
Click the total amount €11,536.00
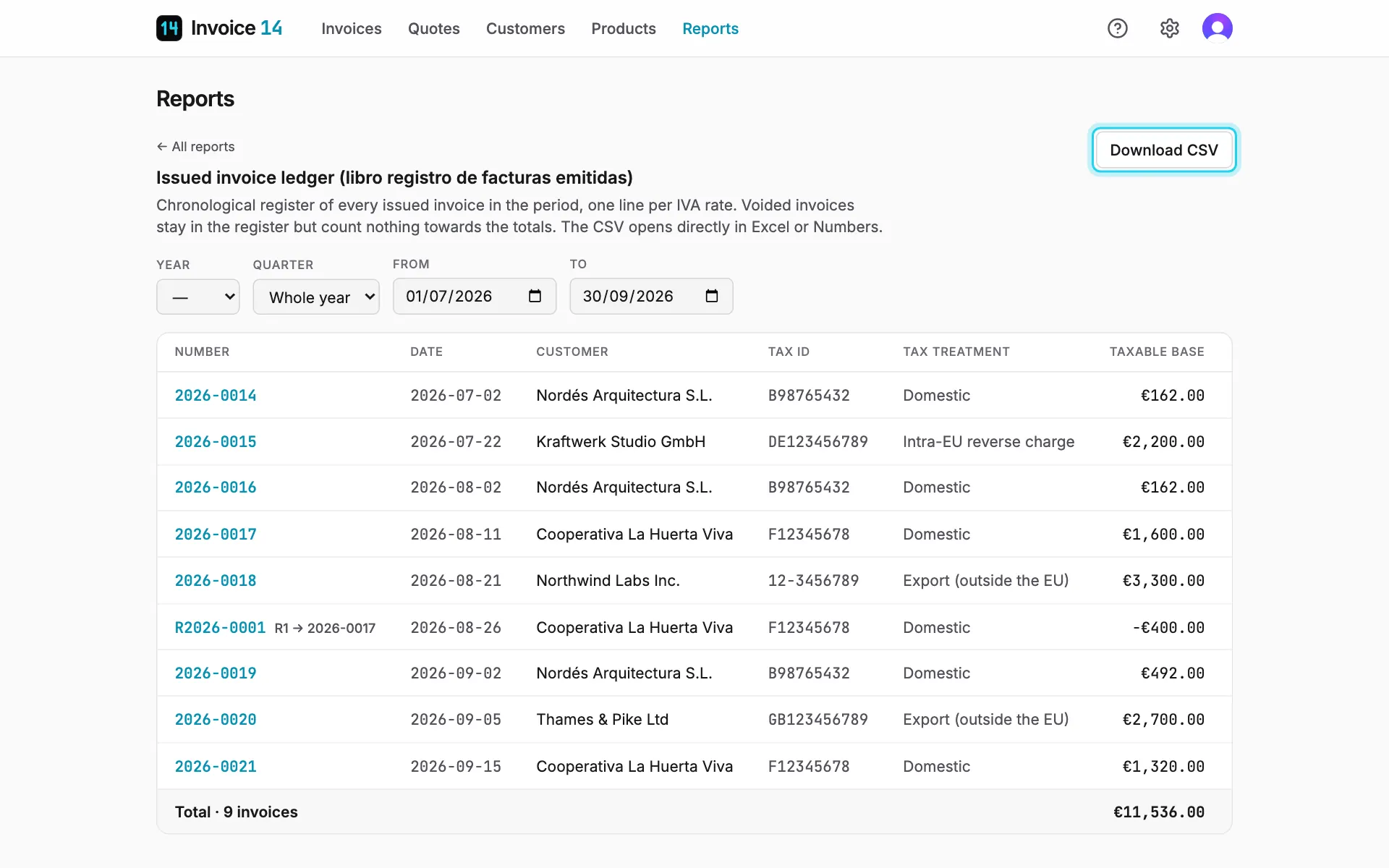pyautogui.click(x=1159, y=812)
